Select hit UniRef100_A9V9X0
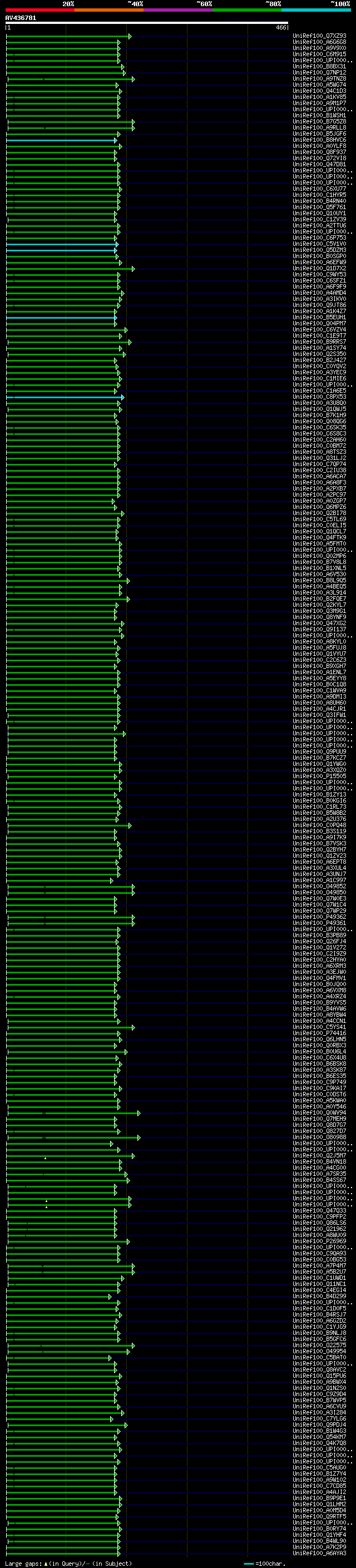This screenshot has height=1568, width=356. (319, 48)
